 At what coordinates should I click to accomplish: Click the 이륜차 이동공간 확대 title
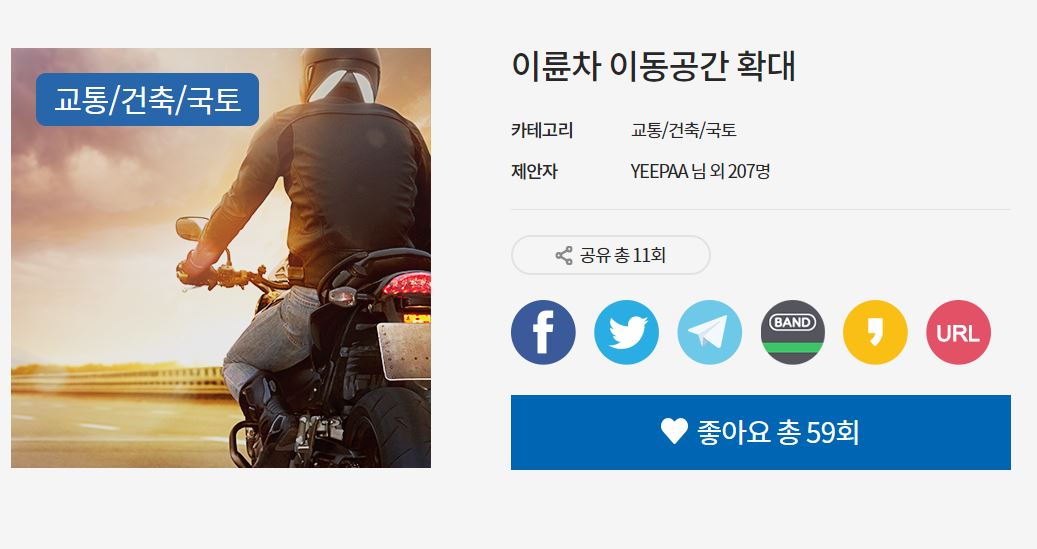tap(653, 66)
